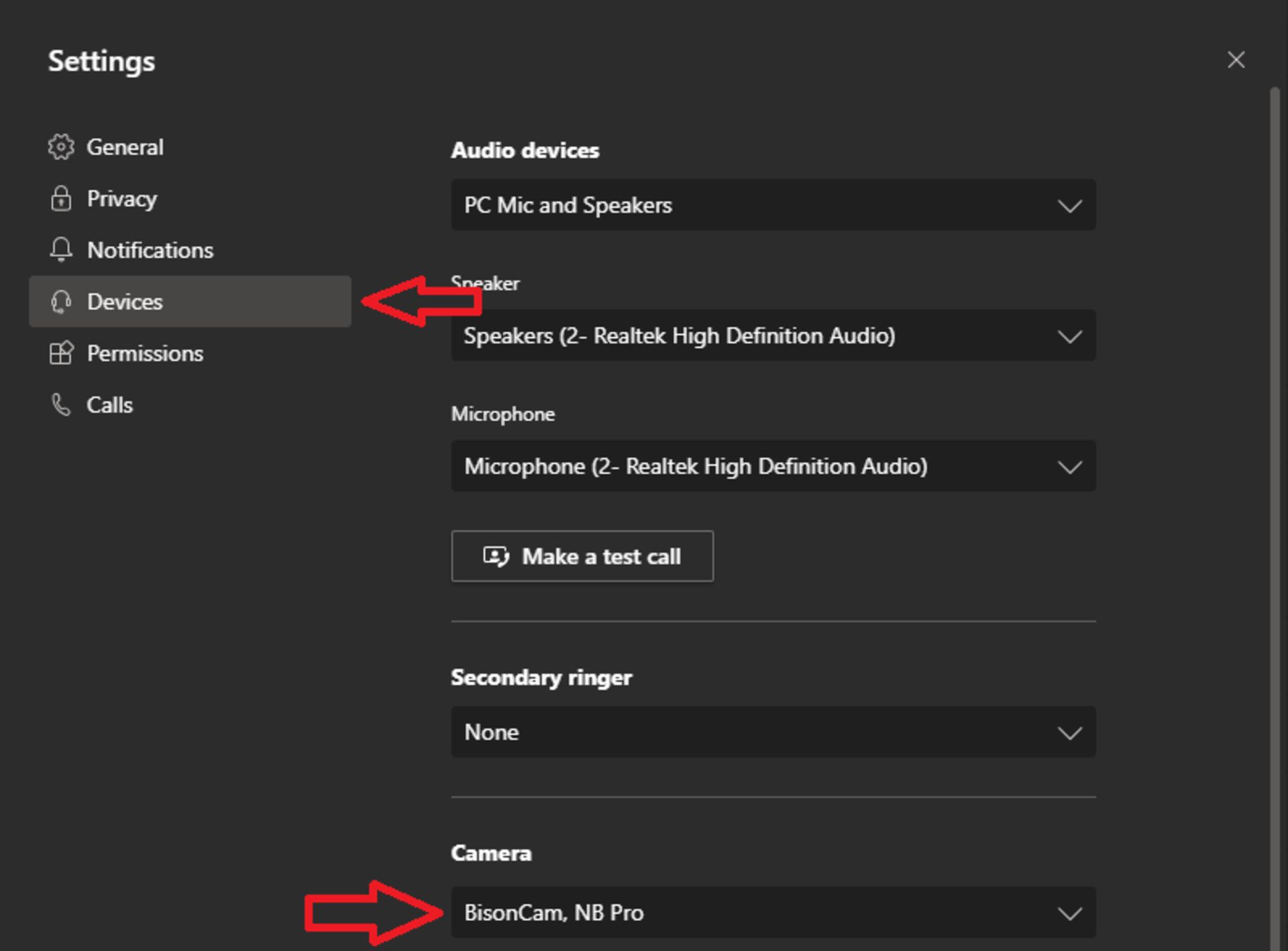Open the Microphone selection dropdown
Viewport: 1288px width, 951px height.
click(x=773, y=466)
